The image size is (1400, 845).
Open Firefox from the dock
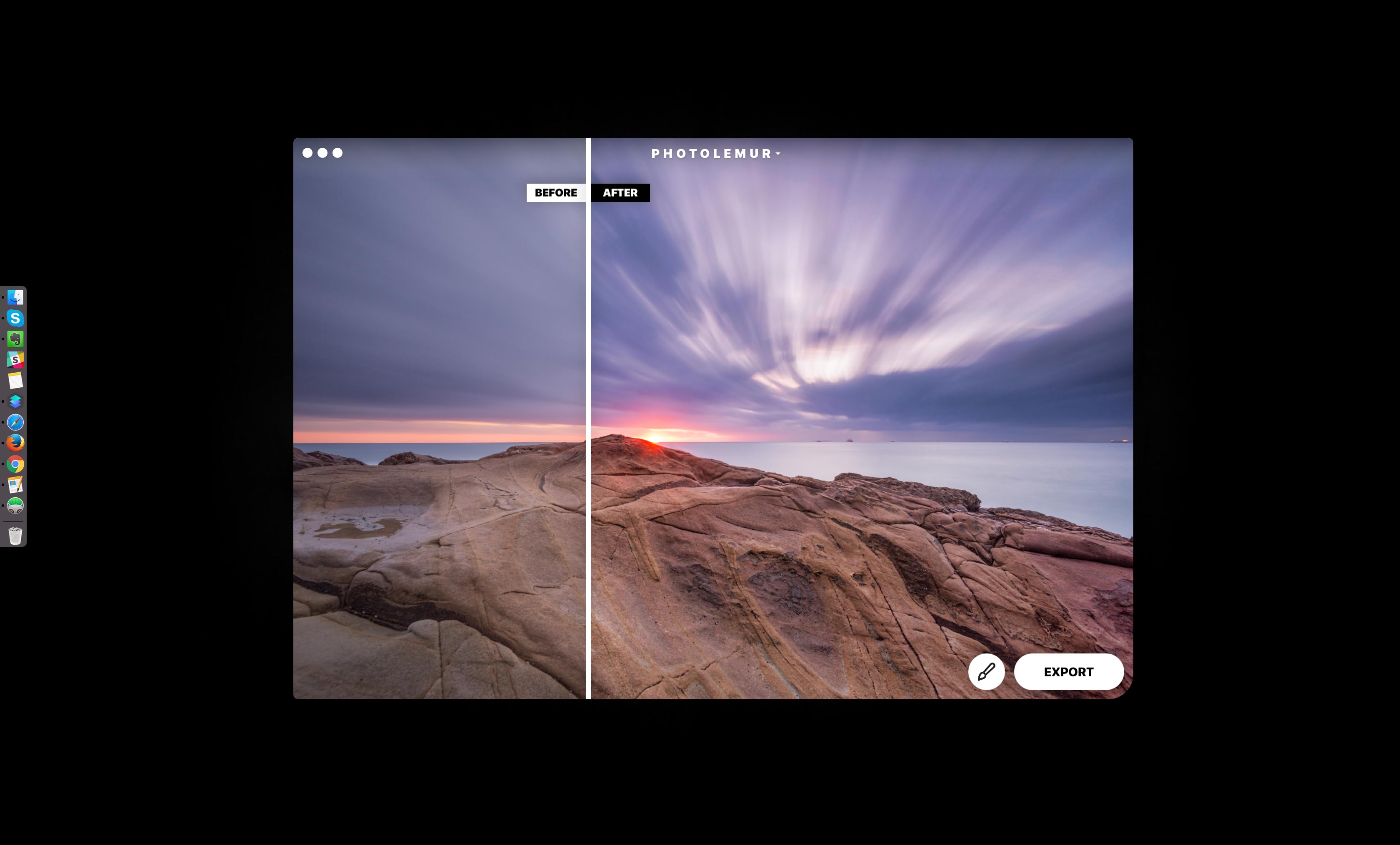pyautogui.click(x=15, y=443)
